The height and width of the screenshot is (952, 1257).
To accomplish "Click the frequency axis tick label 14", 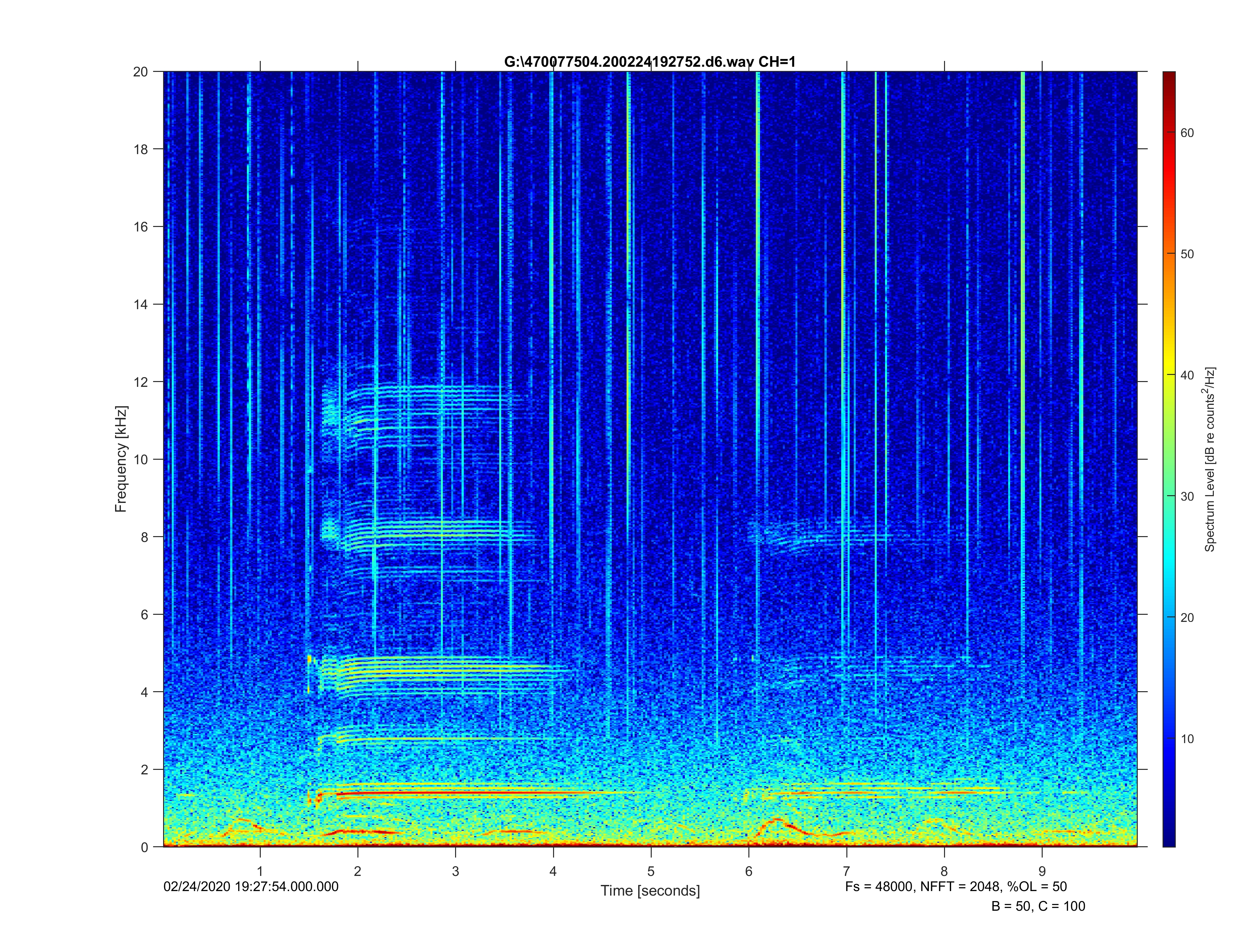I will click(x=140, y=304).
